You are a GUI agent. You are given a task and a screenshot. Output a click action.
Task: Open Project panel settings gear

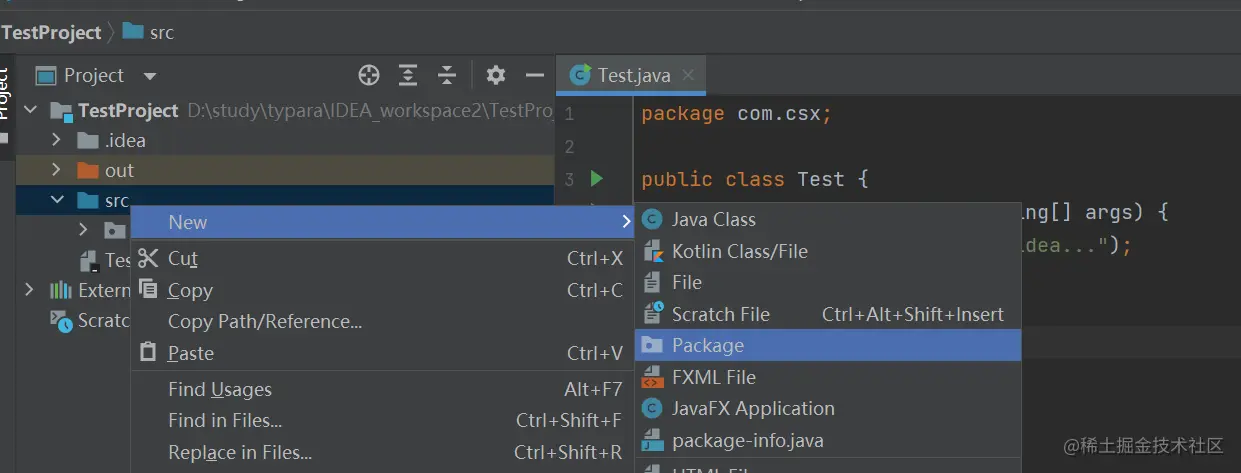tap(495, 75)
